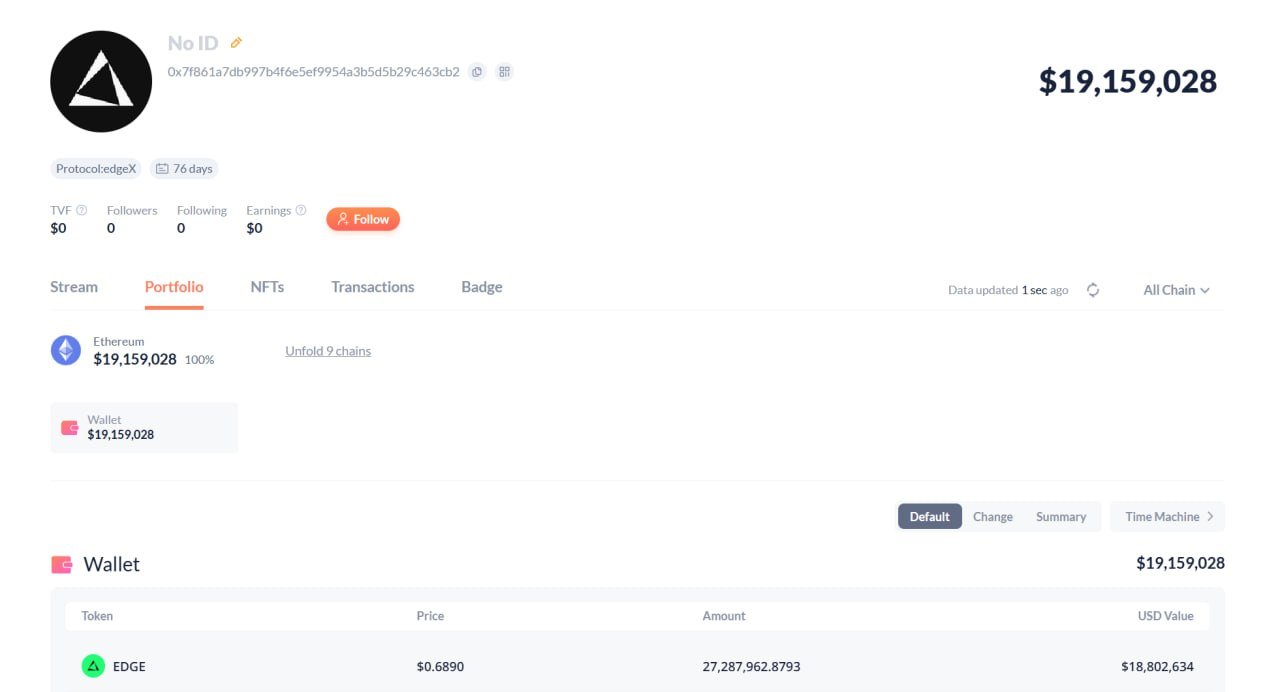Follow this address
The width and height of the screenshot is (1280, 692).
[x=363, y=219]
